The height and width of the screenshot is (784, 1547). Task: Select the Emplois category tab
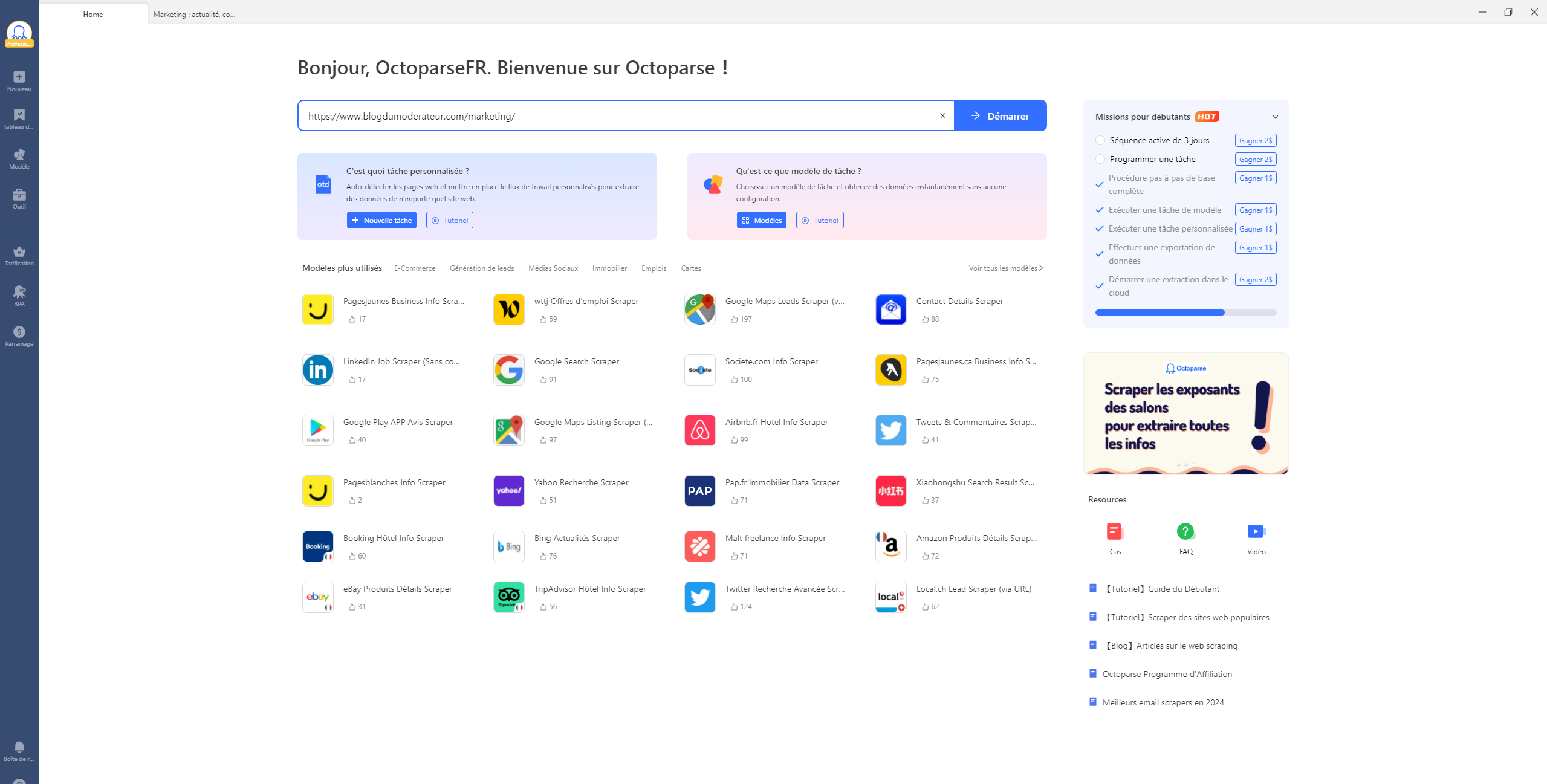tap(654, 268)
